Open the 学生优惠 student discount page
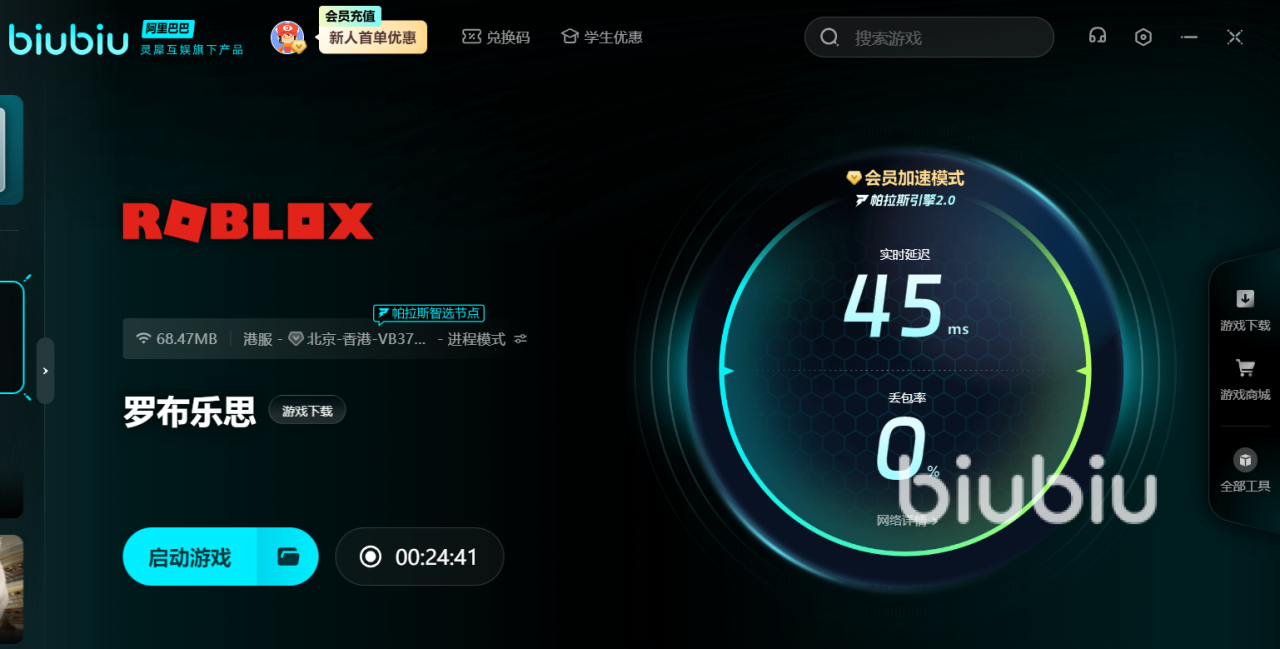The width and height of the screenshot is (1280, 649). pyautogui.click(x=601, y=36)
